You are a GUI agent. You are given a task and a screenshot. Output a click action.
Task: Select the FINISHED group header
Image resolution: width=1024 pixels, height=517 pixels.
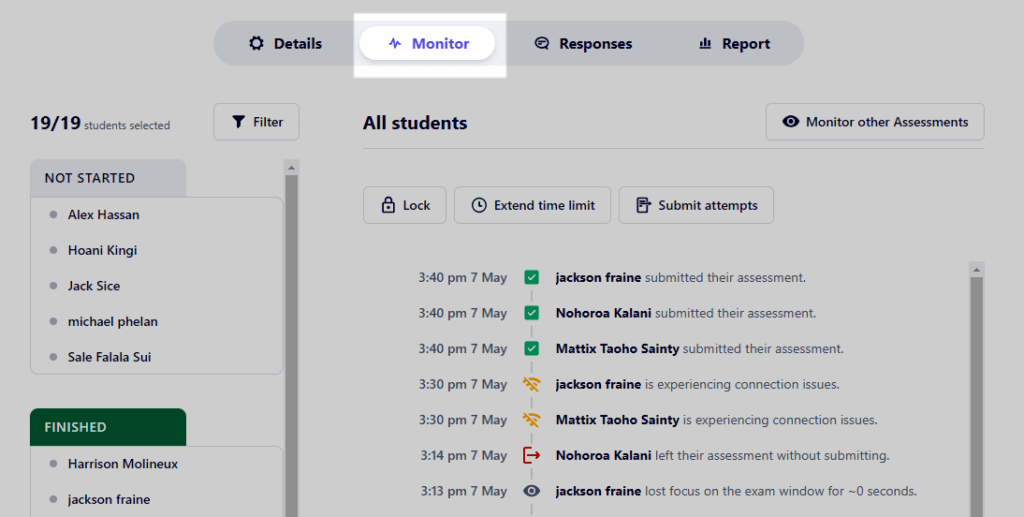pyautogui.click(x=108, y=427)
